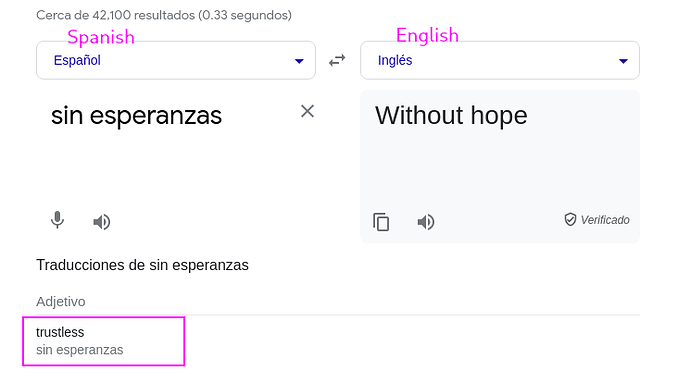Click the source text 'sin esperanzas'
Viewport: 690px width, 383px height.
pos(136,116)
